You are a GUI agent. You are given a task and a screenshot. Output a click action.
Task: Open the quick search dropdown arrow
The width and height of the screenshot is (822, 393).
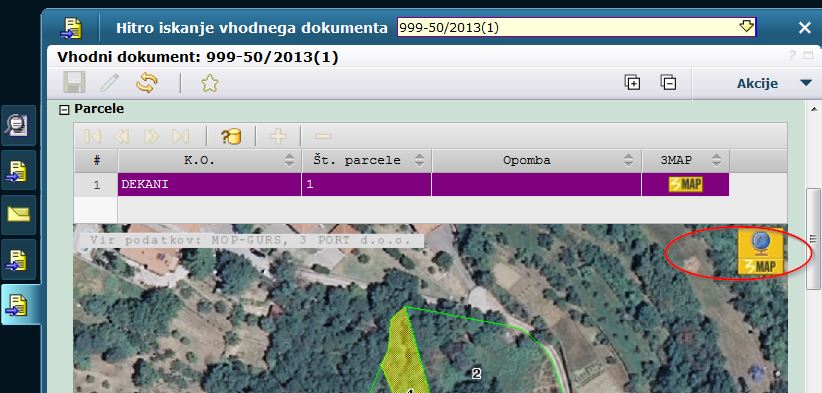746,27
